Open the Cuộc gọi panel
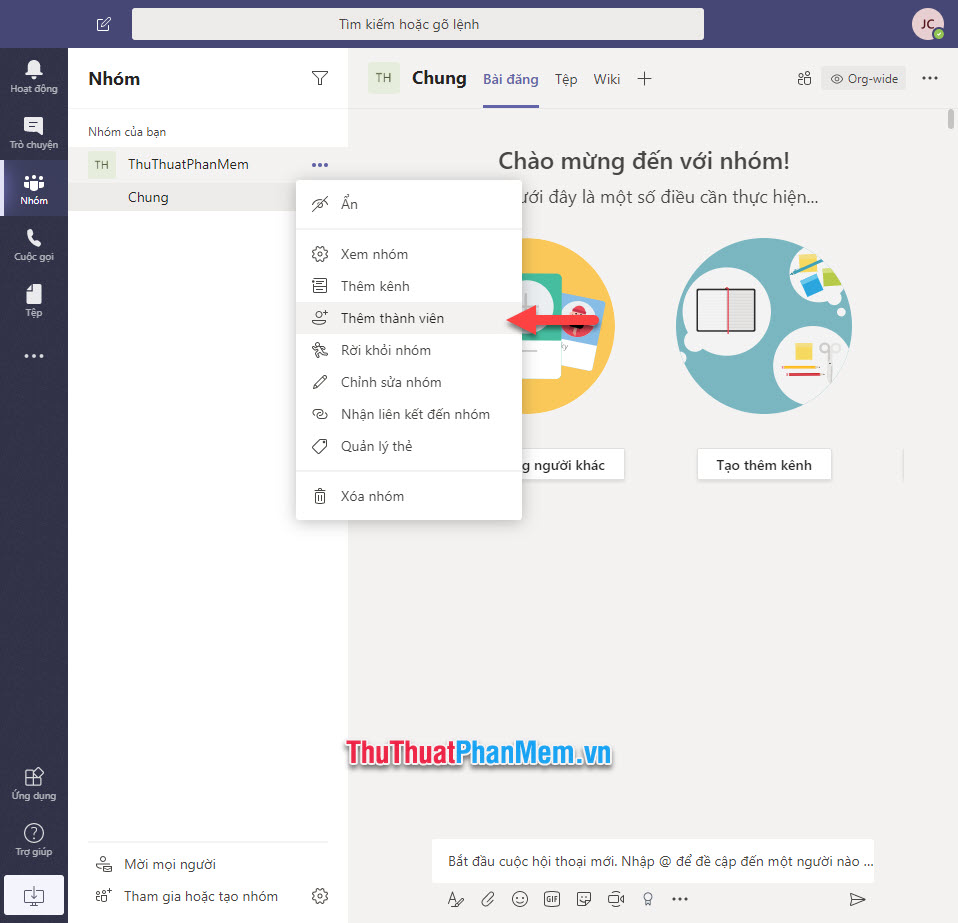This screenshot has width=958, height=923. 33,245
